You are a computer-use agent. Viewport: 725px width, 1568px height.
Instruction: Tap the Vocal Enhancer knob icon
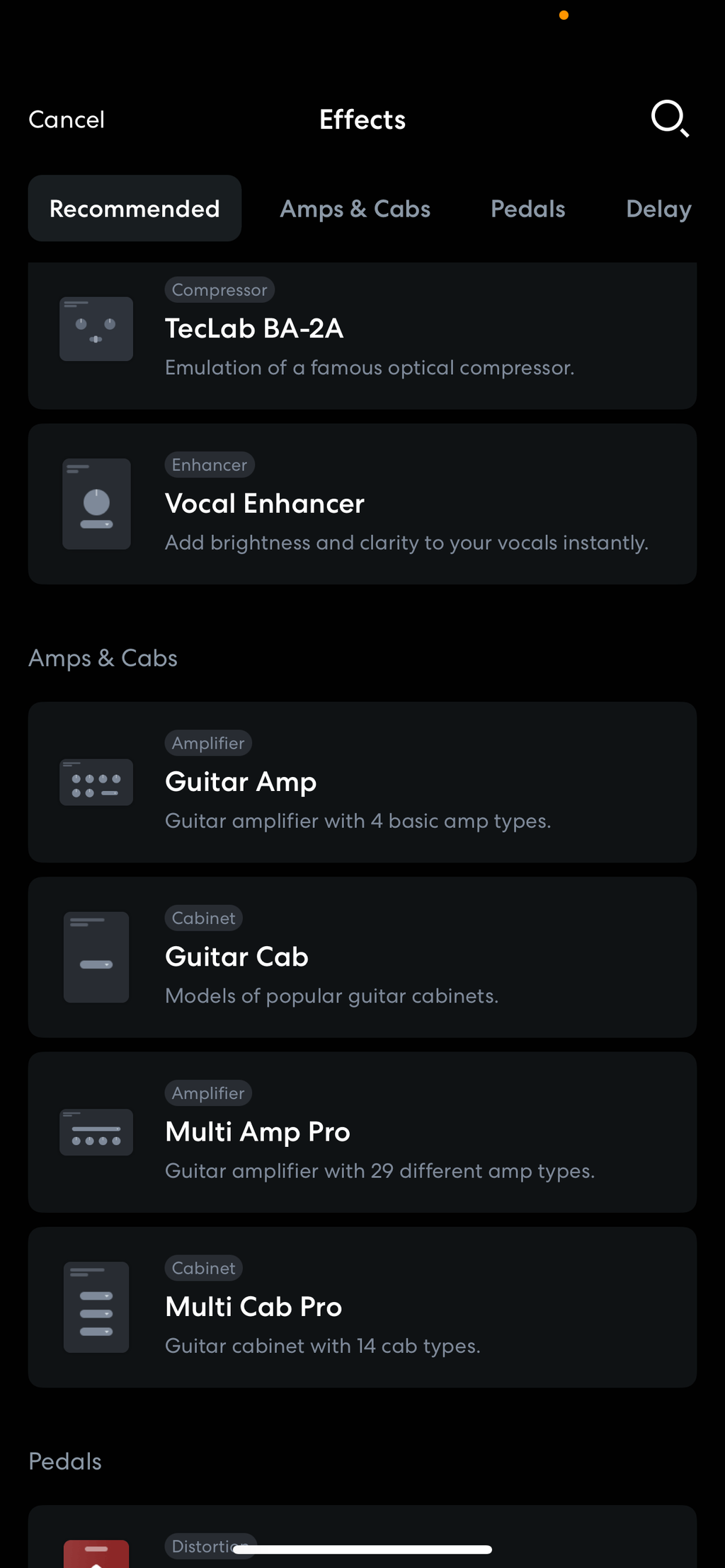point(96,504)
